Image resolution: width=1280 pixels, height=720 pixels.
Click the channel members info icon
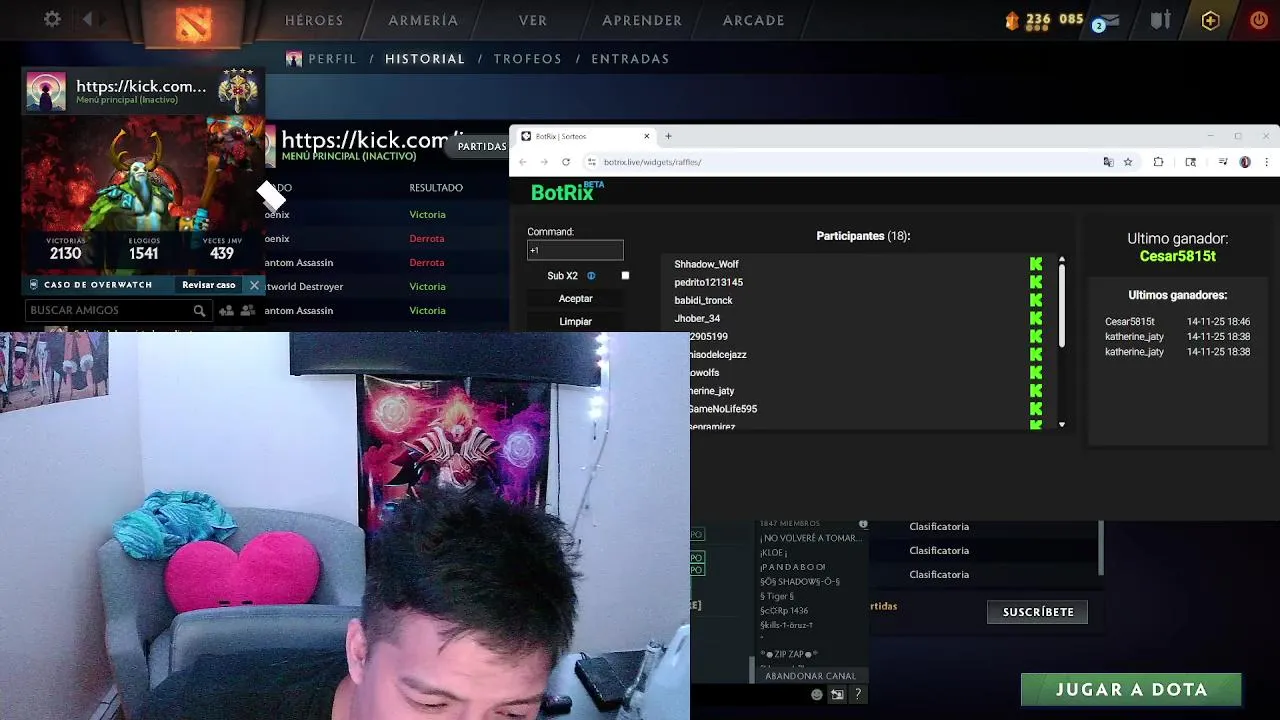pyautogui.click(x=863, y=524)
